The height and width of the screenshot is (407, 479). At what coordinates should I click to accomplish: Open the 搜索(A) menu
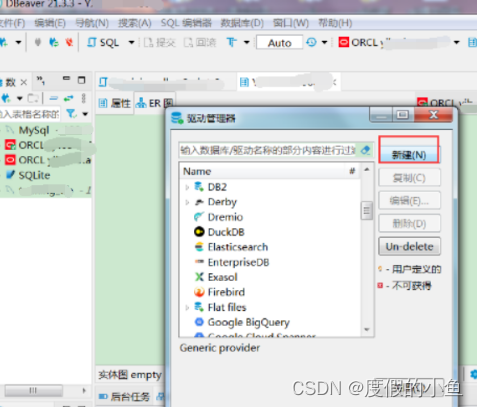tap(135, 23)
